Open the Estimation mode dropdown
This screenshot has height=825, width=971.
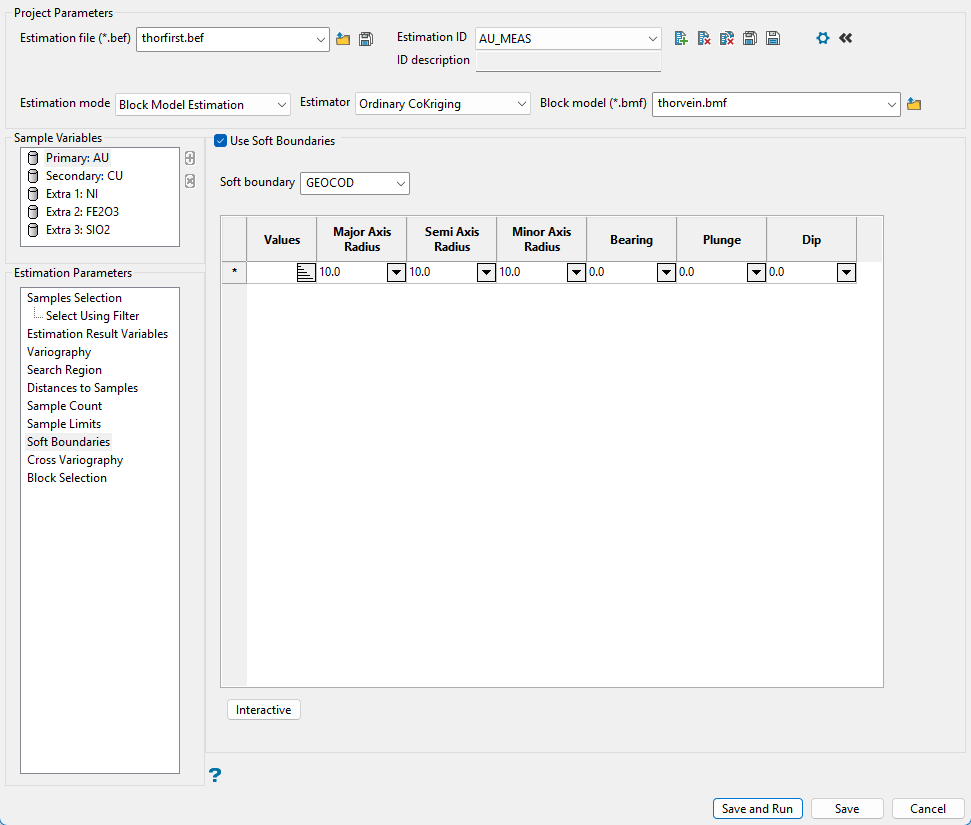point(203,104)
